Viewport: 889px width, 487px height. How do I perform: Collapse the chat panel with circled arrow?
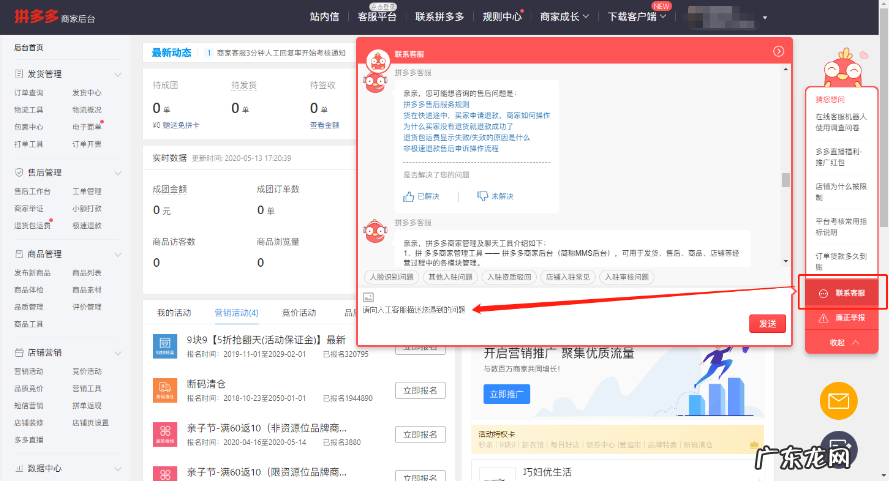click(x=778, y=52)
